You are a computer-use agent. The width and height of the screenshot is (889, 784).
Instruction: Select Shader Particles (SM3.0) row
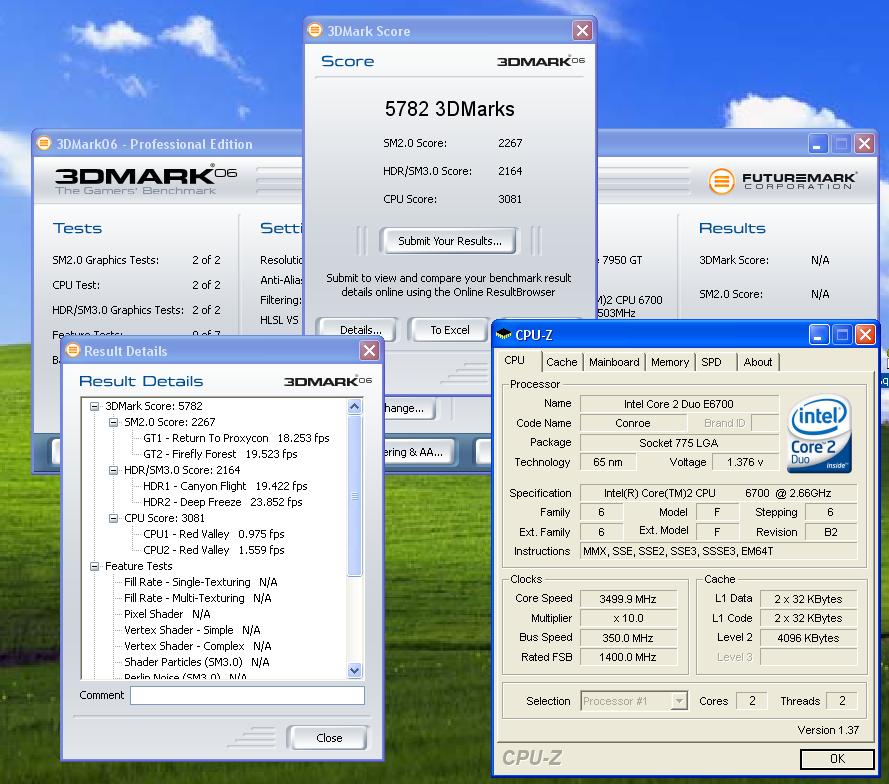tap(197, 662)
